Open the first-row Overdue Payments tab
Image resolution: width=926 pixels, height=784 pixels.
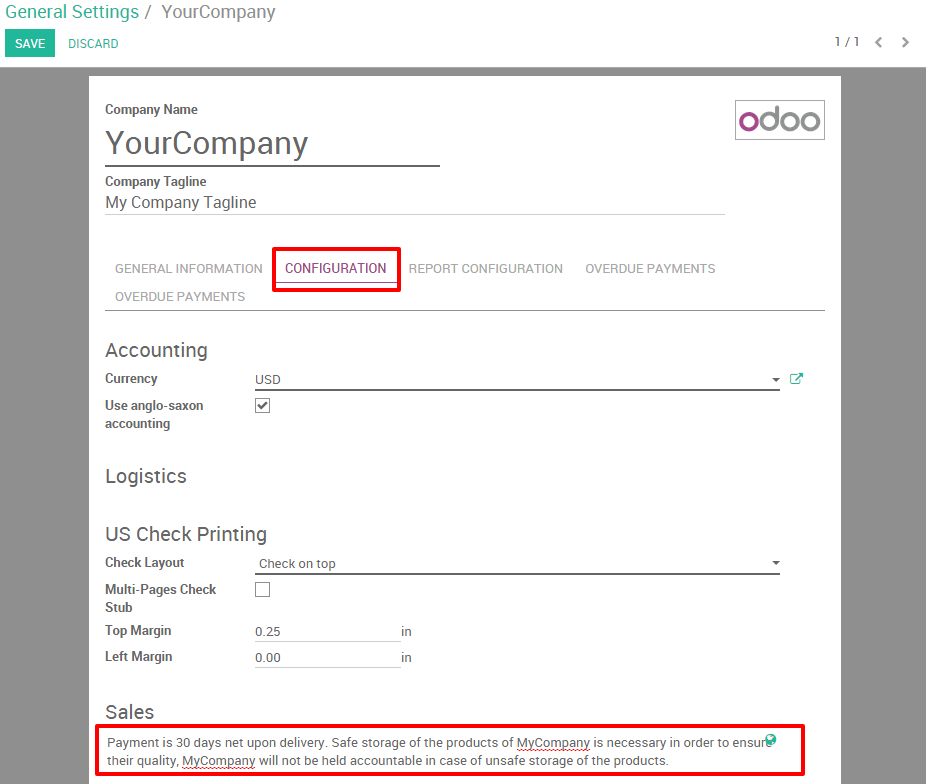coord(650,269)
